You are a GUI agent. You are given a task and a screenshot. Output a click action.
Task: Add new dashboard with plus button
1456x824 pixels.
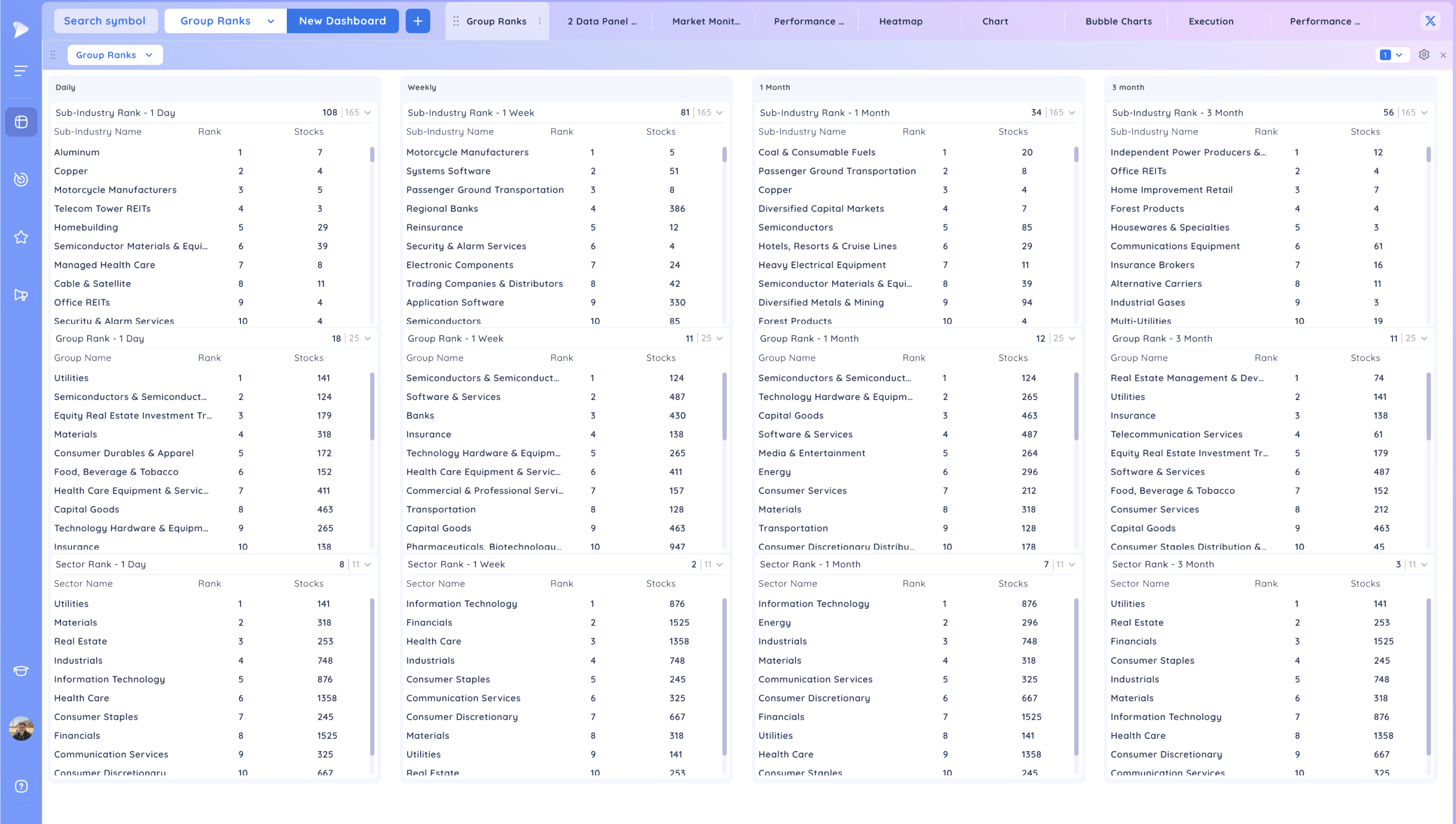(418, 21)
